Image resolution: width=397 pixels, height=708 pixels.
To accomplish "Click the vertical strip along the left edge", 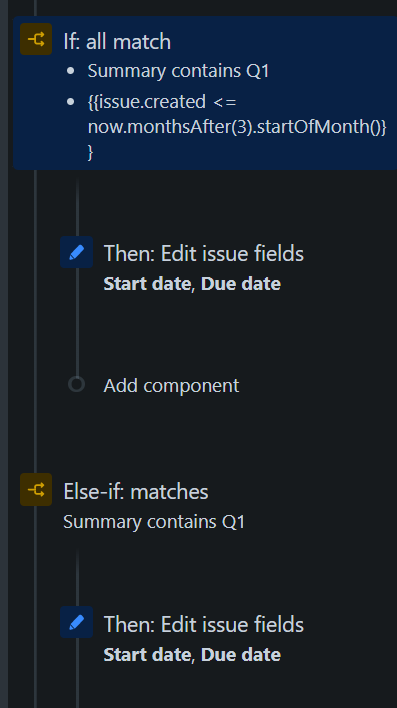I will 4,354.
